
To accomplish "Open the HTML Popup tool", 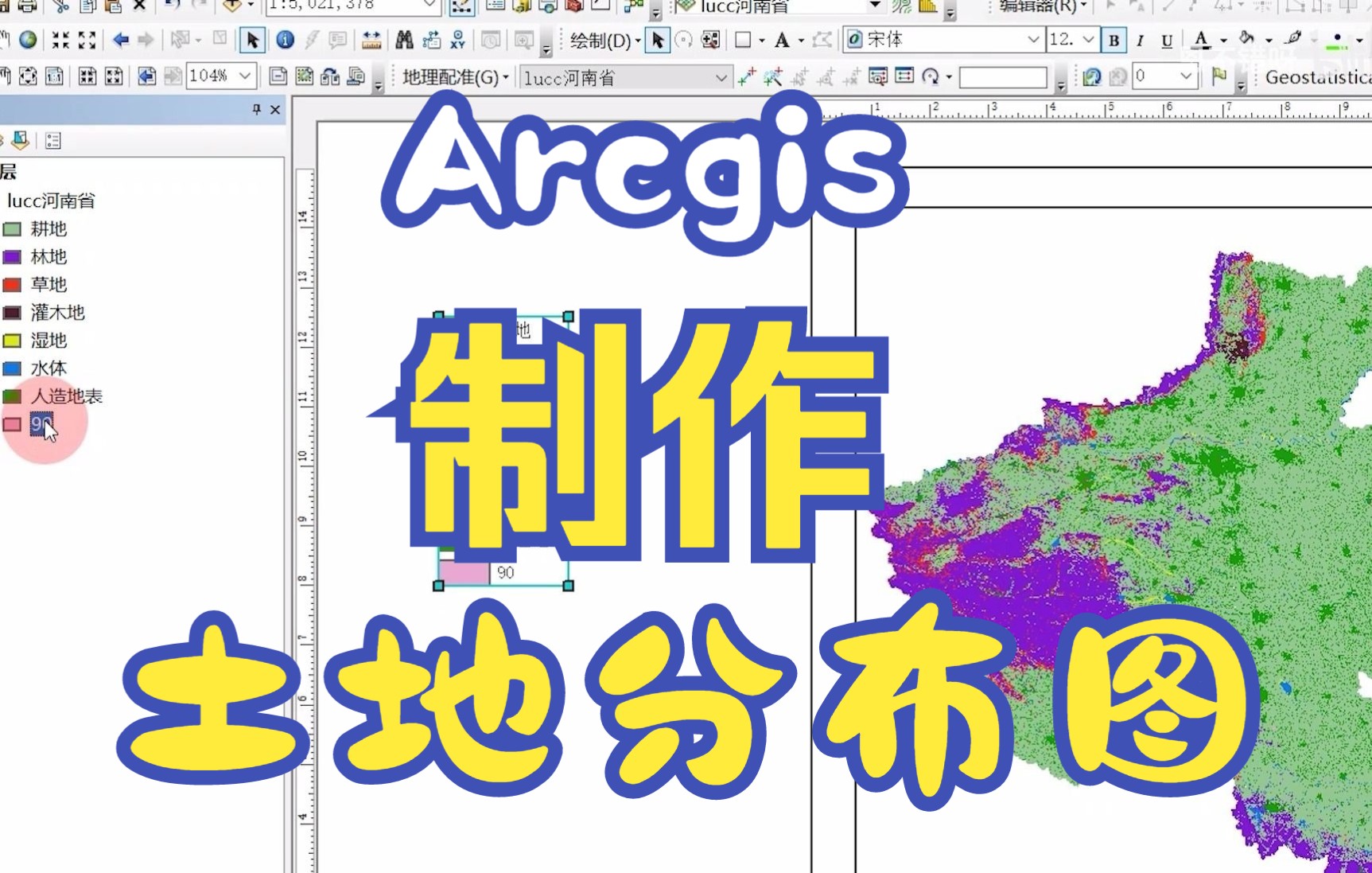I will pyautogui.click(x=337, y=40).
